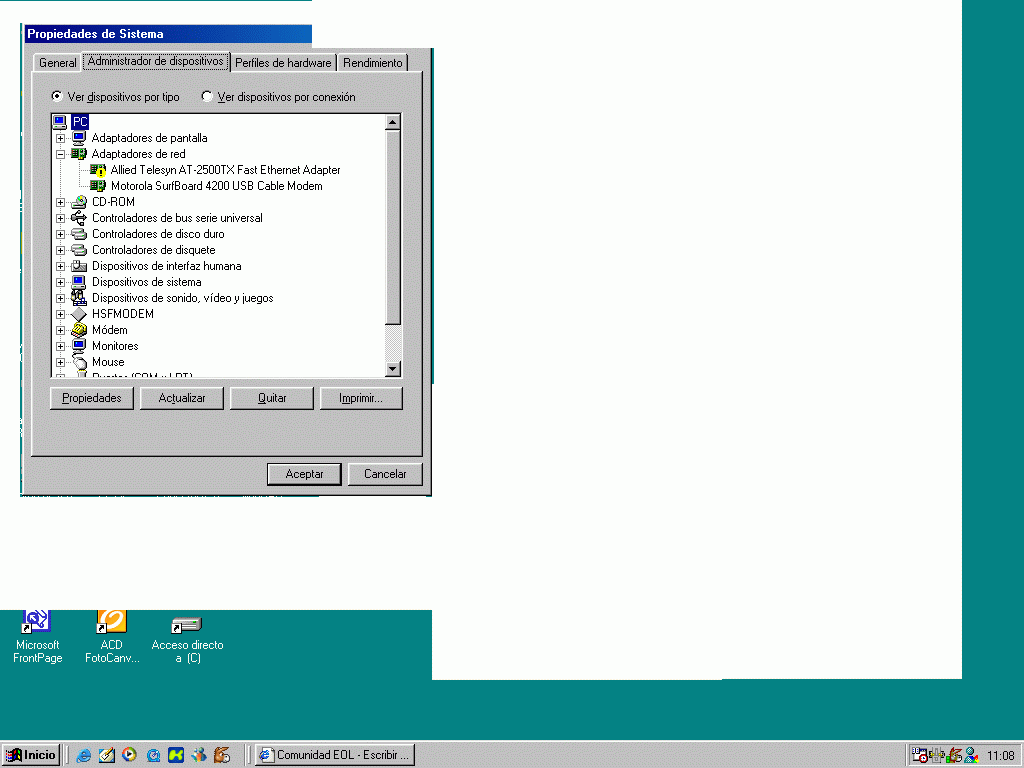Select 'Allied Telesyn AT-2500TX Fast Ethernet Adapter' text

[x=225, y=170]
